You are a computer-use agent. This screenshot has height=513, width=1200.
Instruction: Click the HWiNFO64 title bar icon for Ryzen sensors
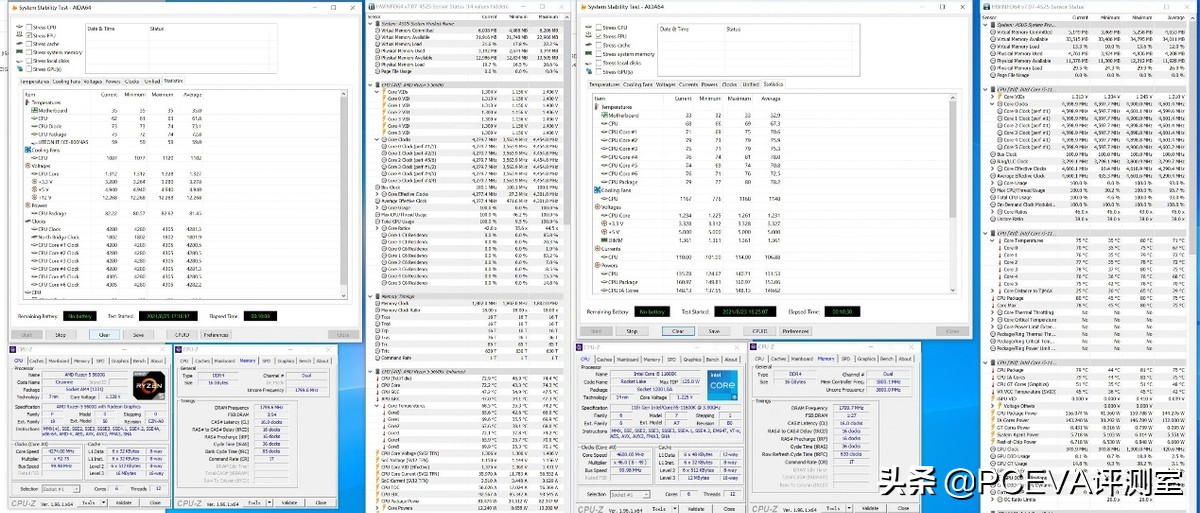coord(374,6)
